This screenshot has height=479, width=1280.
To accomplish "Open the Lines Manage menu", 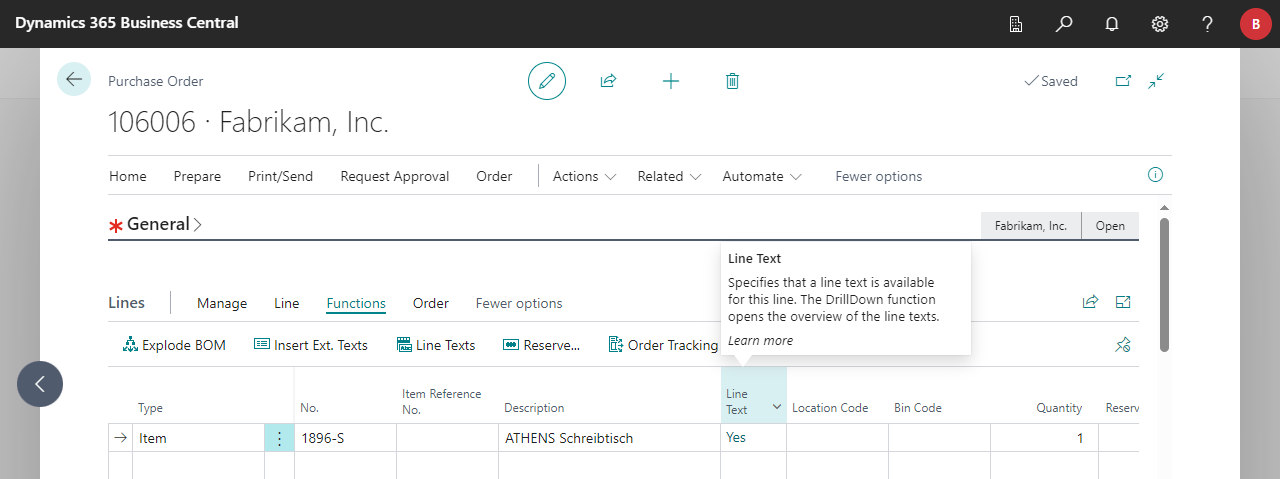I will click(x=222, y=303).
